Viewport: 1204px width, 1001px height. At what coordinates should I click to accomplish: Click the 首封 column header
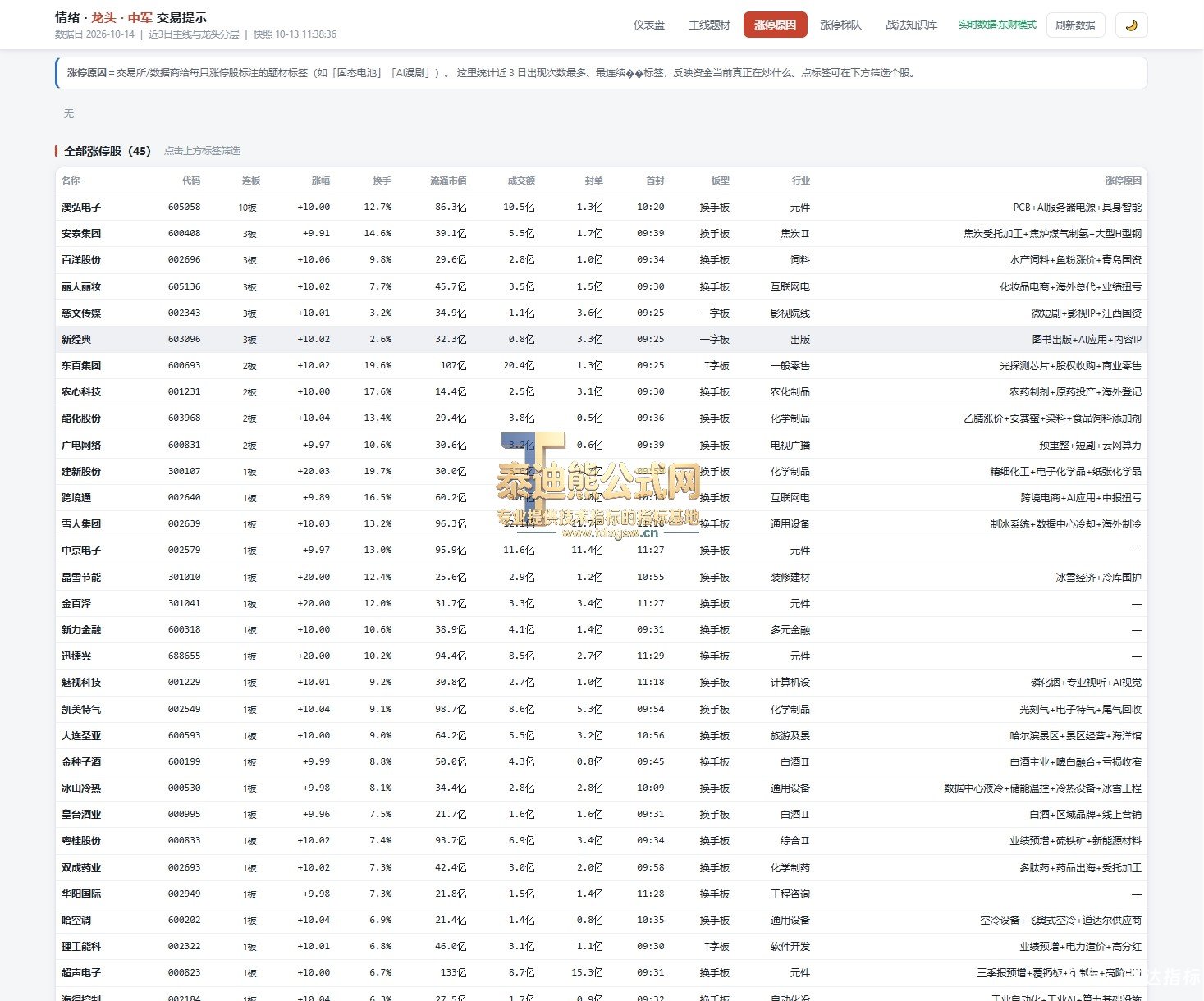coord(655,181)
